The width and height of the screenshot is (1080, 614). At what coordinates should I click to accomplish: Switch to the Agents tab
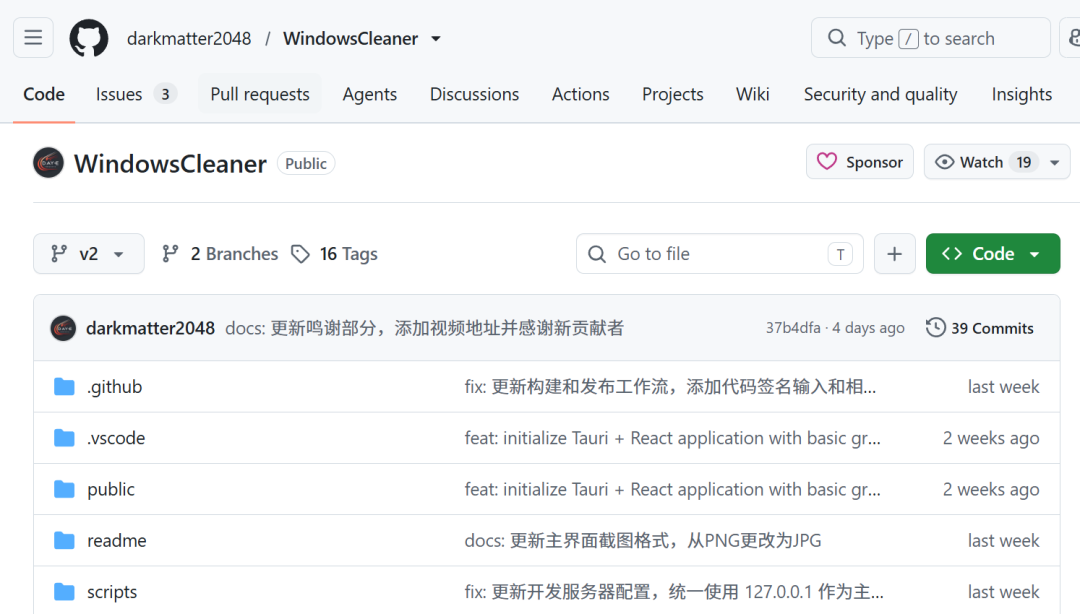(370, 94)
